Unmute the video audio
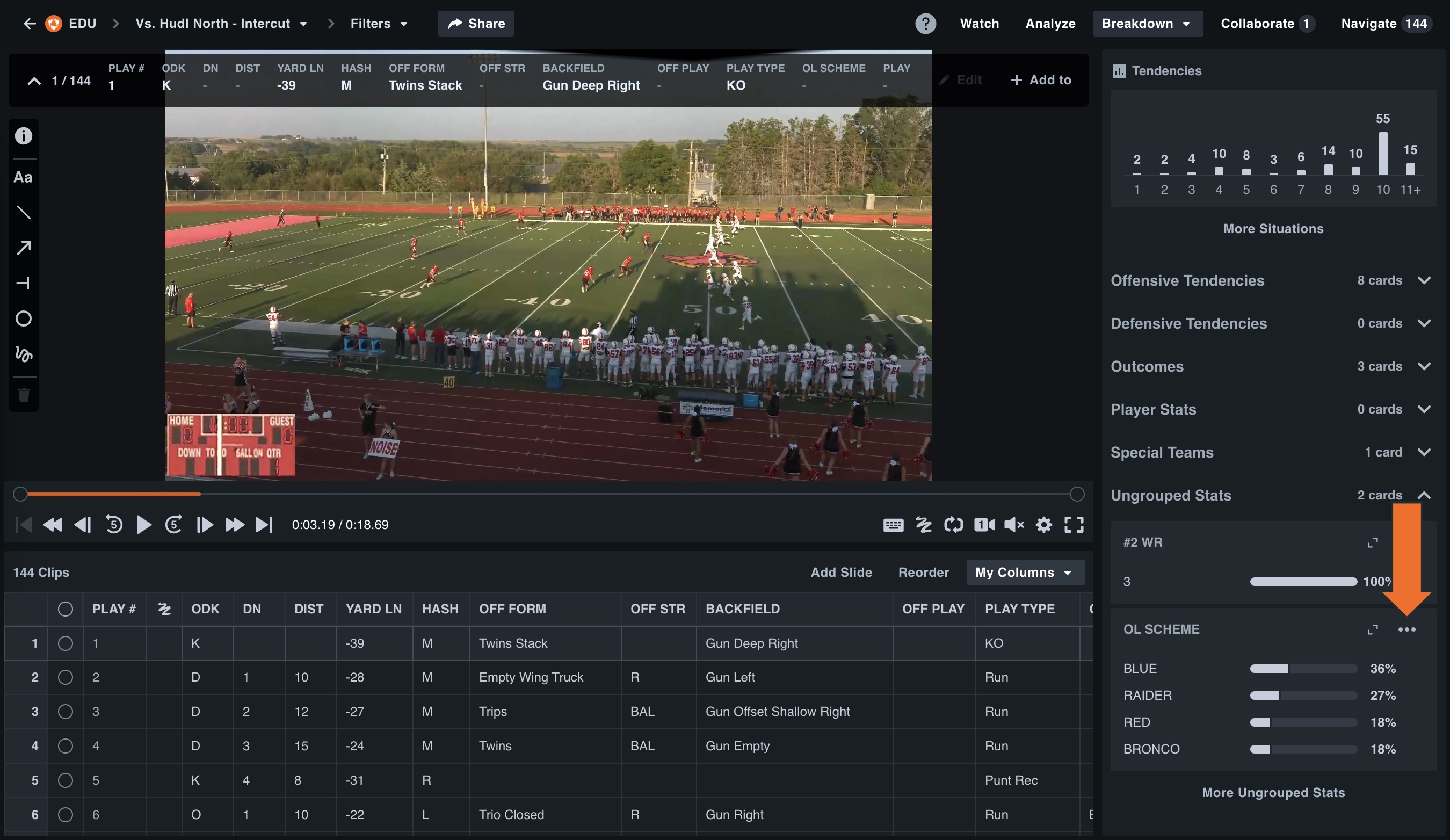The image size is (1450, 840). click(1014, 525)
